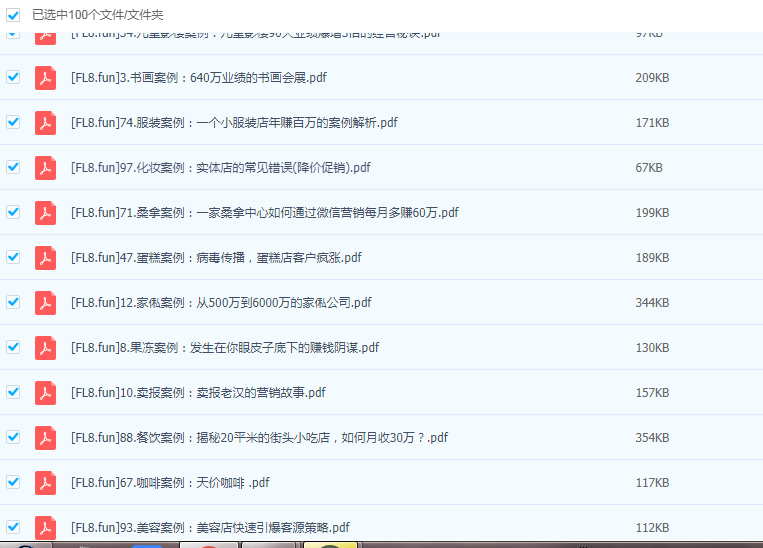763x548 pixels.
Task: Click PDF icon for 化妆案例 file
Action: pyautogui.click(x=45, y=168)
